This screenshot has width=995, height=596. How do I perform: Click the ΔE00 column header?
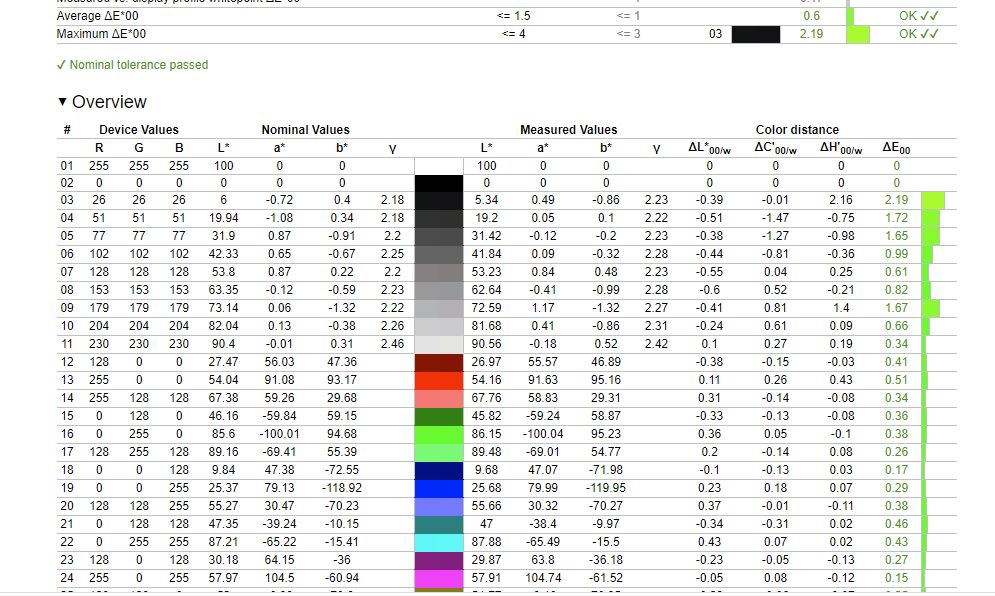coord(896,148)
